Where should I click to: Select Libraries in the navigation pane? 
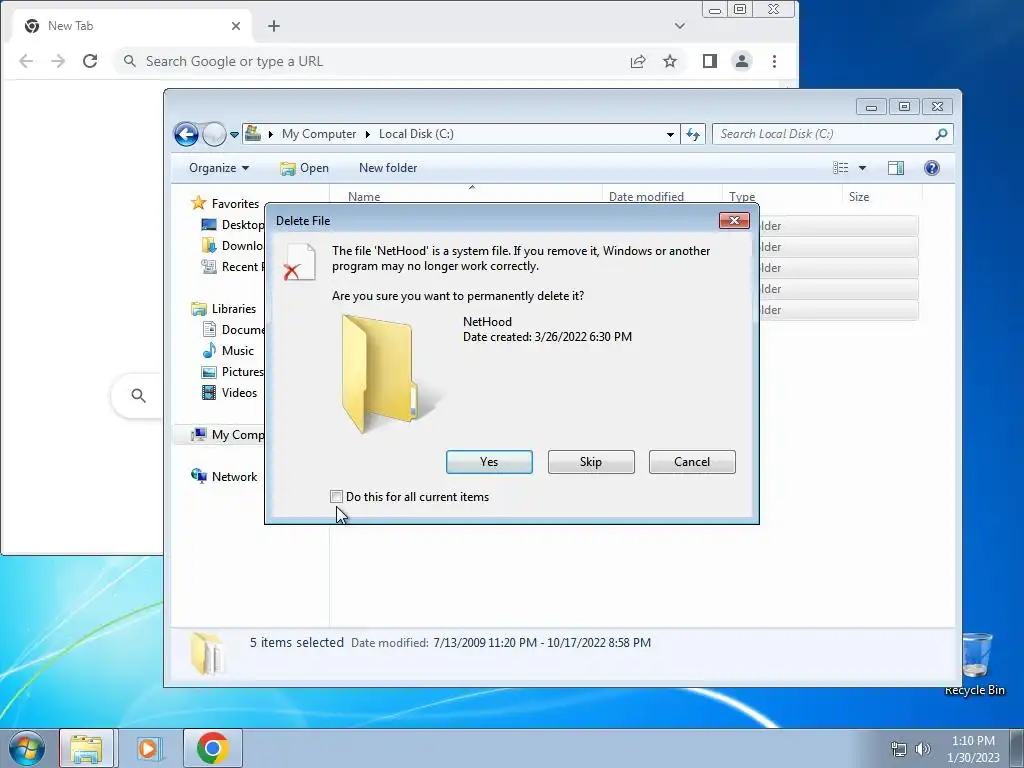[223, 309]
